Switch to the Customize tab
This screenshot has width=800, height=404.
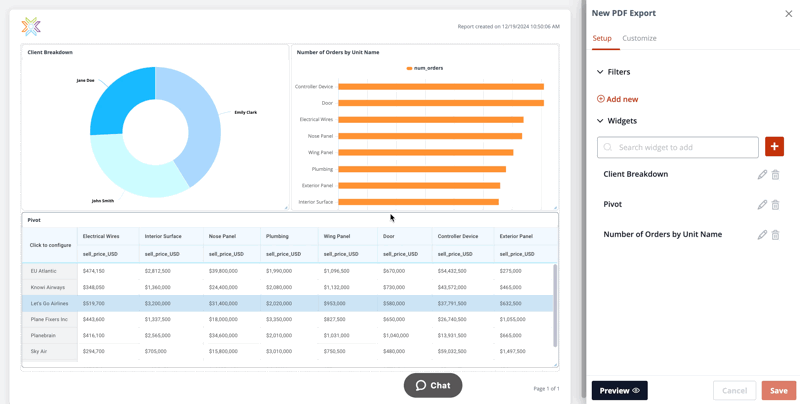(639, 38)
